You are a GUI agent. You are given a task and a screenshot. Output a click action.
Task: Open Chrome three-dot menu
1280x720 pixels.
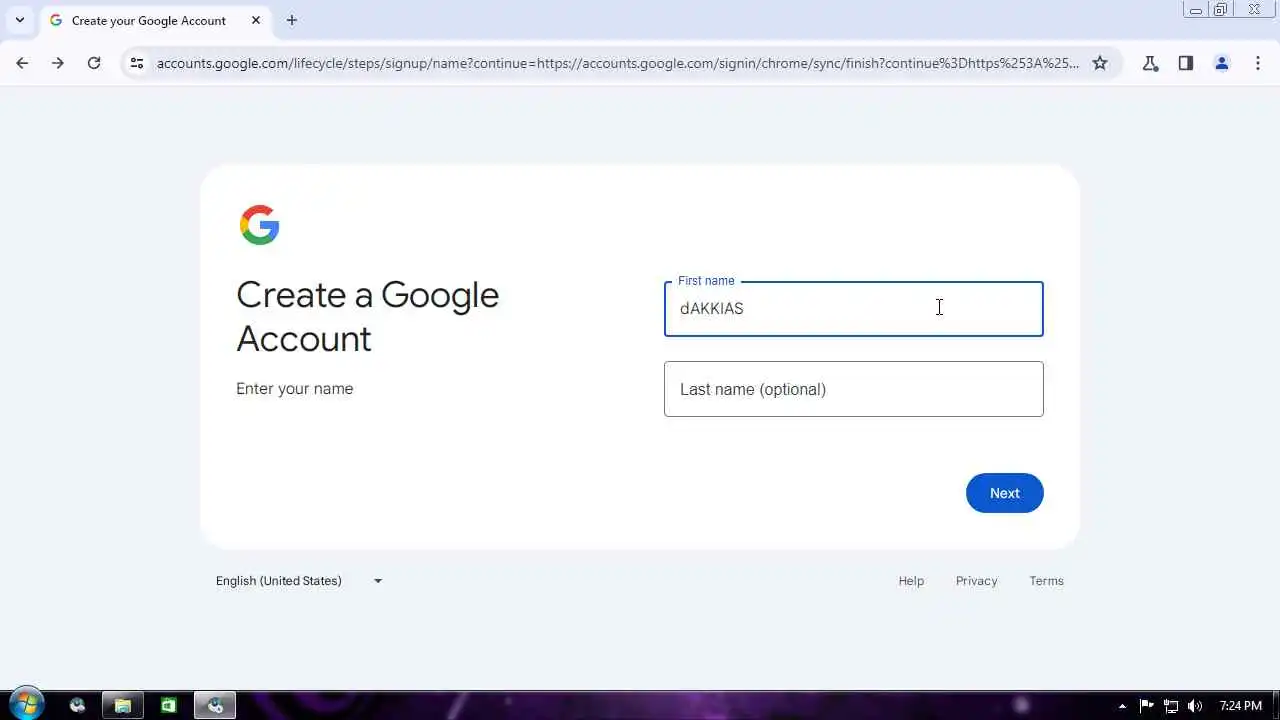pos(1258,63)
